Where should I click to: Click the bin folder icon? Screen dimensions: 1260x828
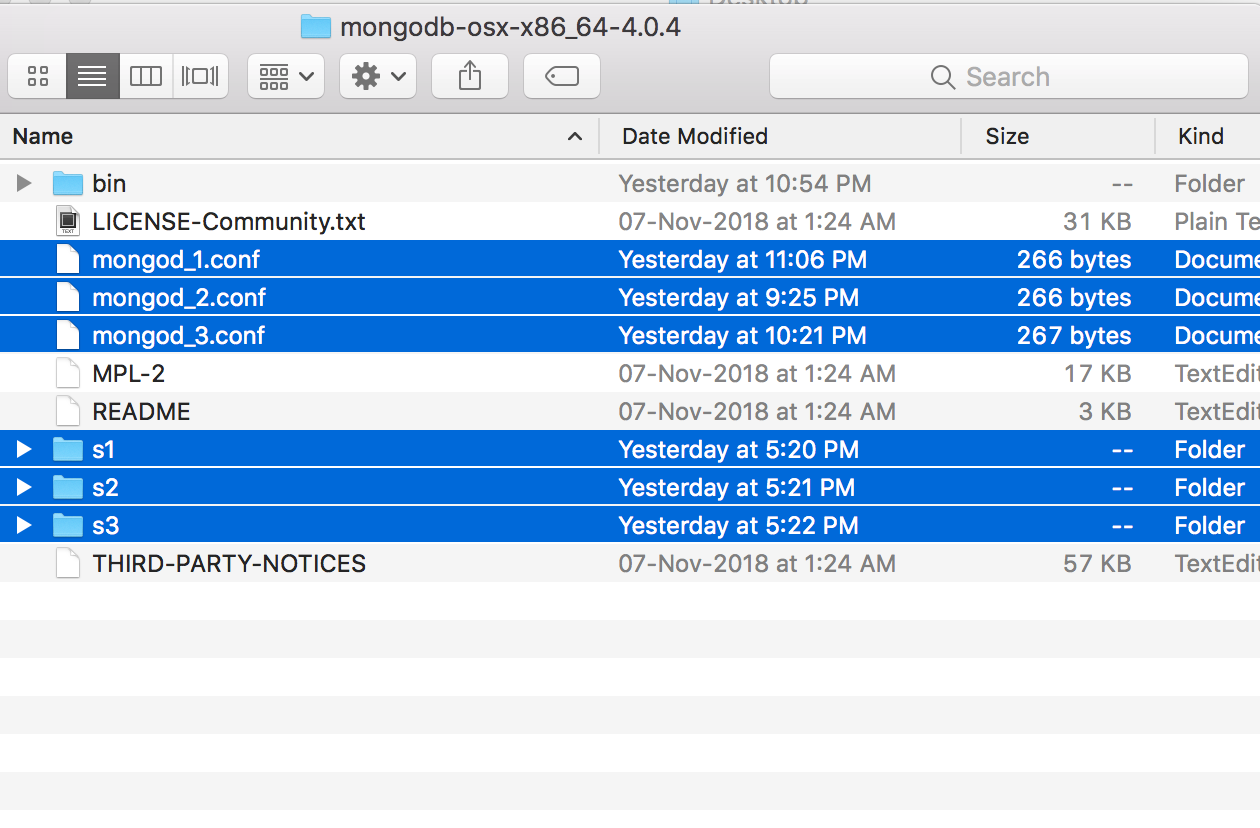pyautogui.click(x=67, y=183)
